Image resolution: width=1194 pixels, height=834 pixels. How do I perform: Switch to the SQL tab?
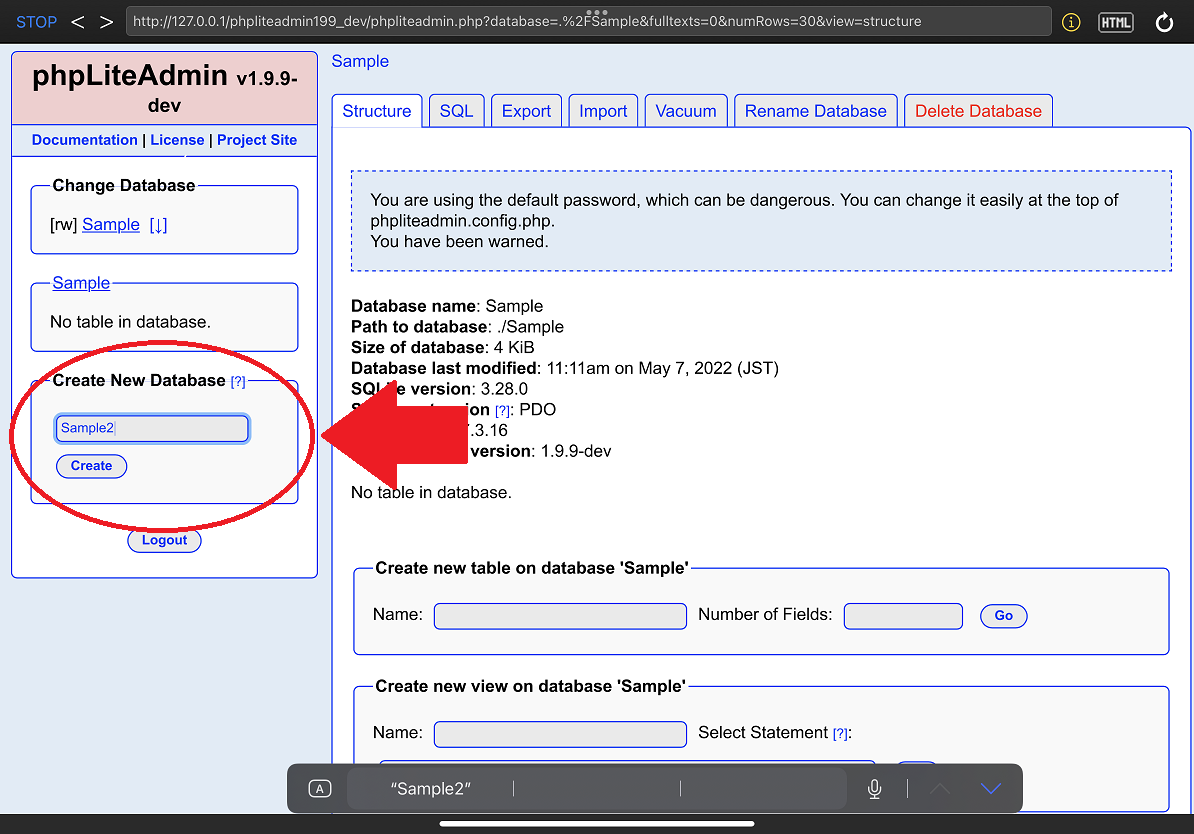pyautogui.click(x=457, y=111)
